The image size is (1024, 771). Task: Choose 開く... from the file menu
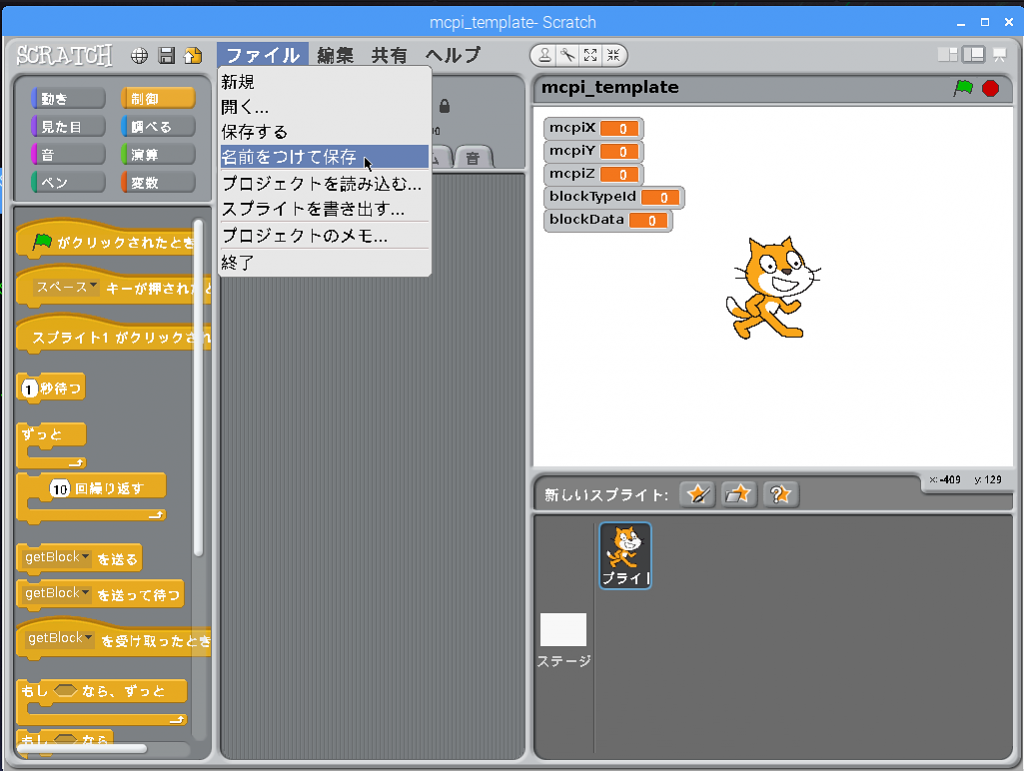[x=325, y=107]
